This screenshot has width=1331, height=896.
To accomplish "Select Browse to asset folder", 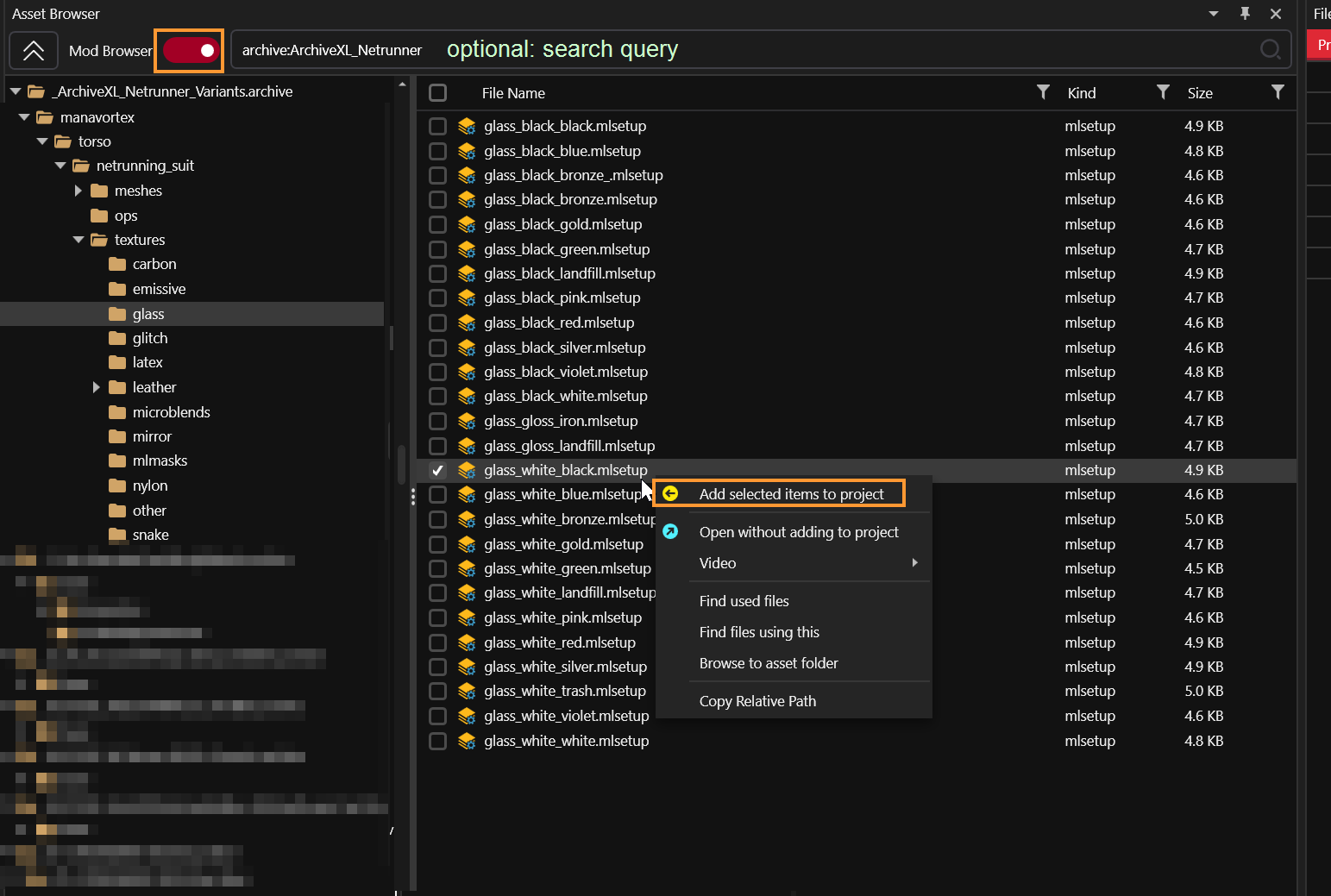I will click(x=769, y=663).
